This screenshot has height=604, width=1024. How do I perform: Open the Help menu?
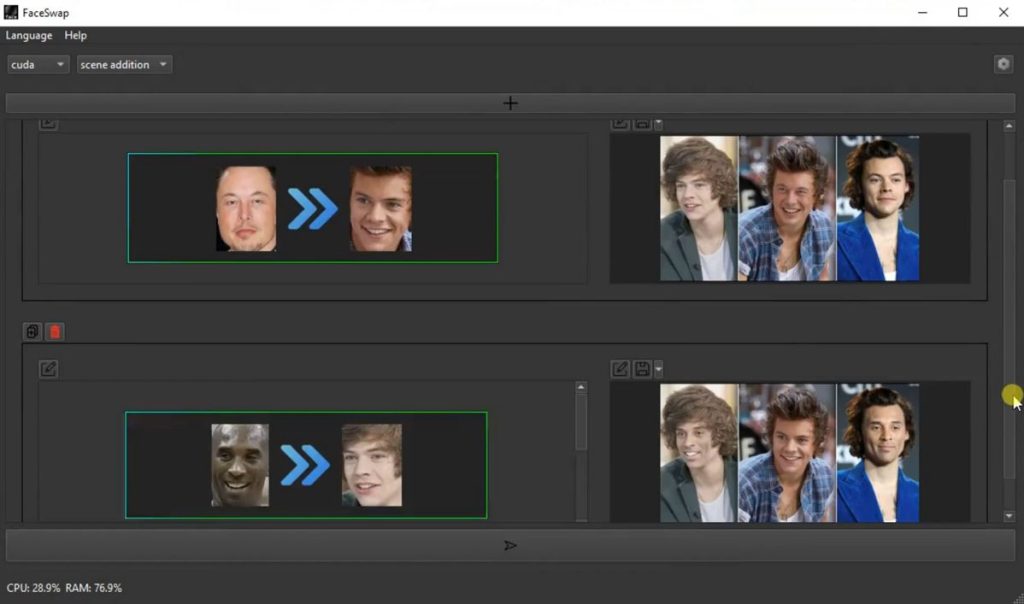(76, 35)
